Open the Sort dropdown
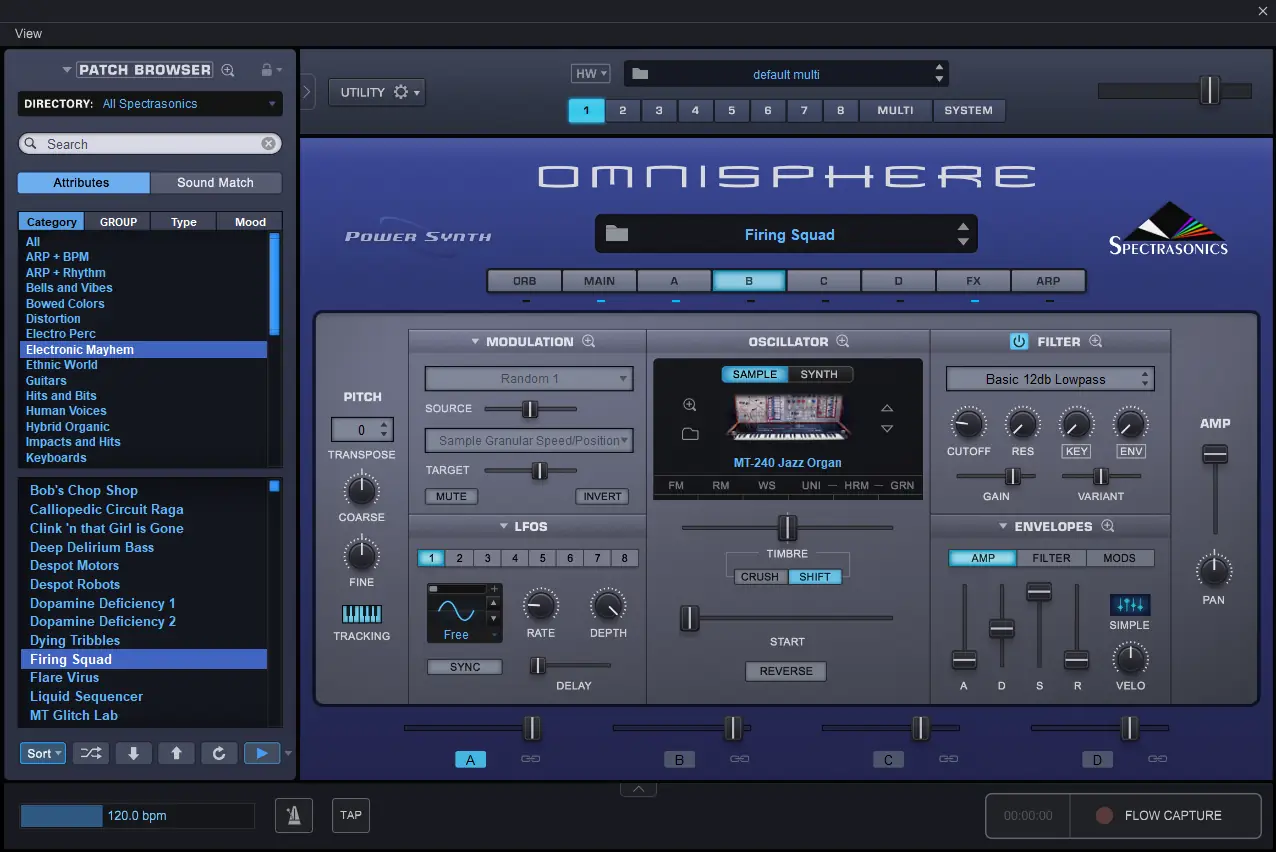The height and width of the screenshot is (852, 1276). click(43, 753)
